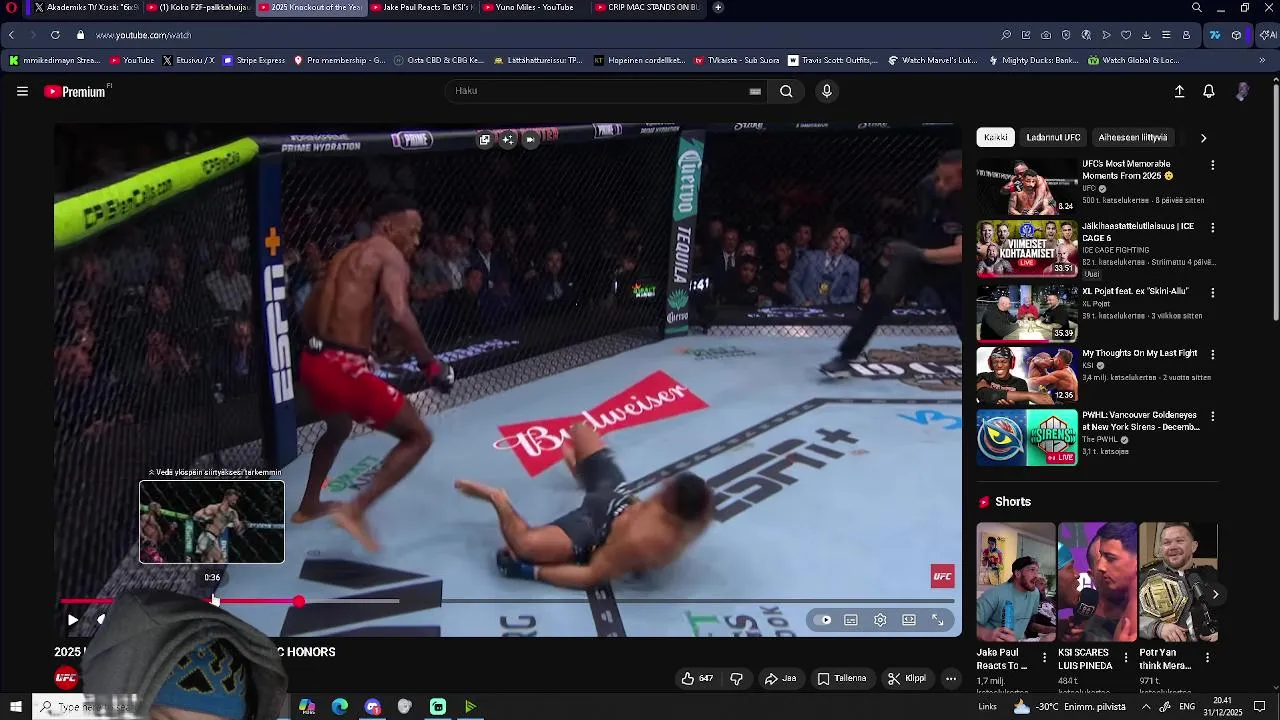Switch to Yuno Miles - YouTube tab
The height and width of the screenshot is (720, 1280).
point(534,8)
